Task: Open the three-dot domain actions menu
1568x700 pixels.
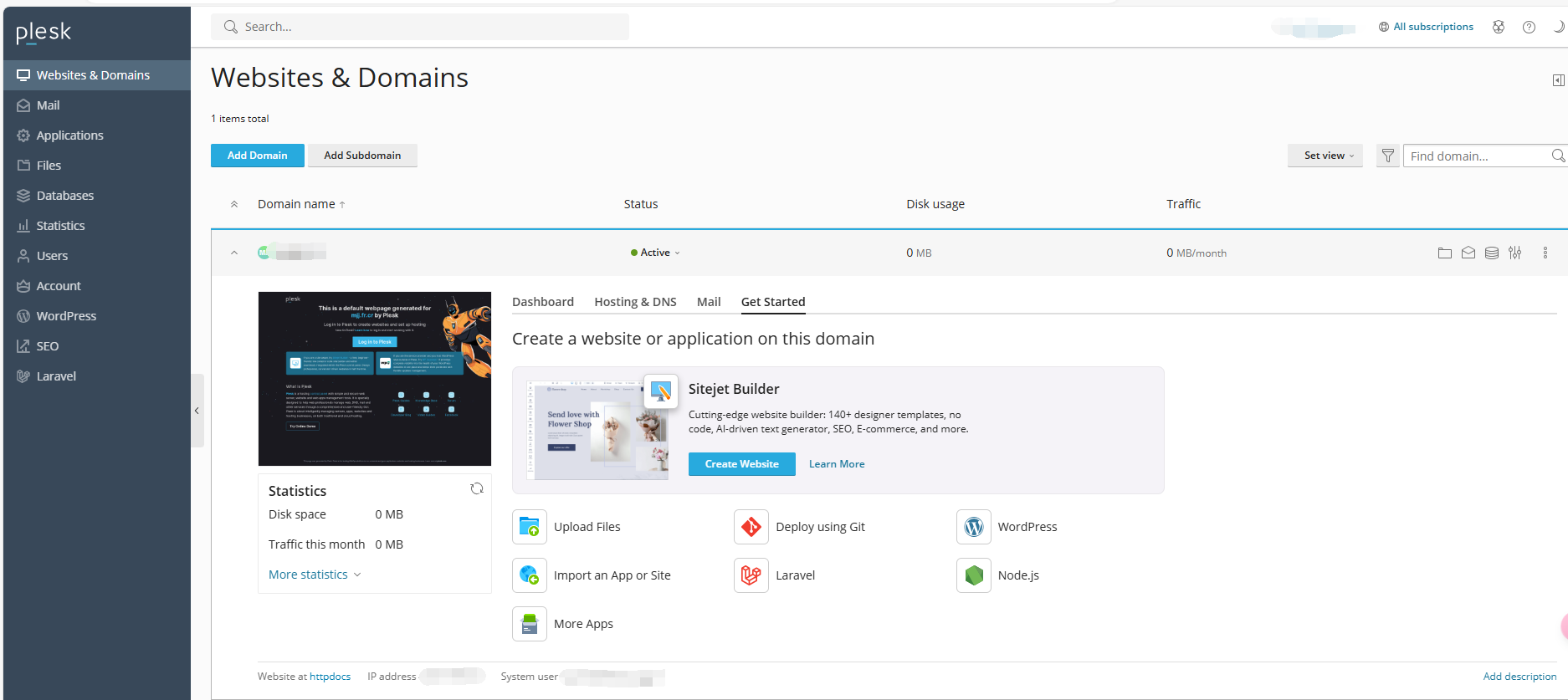Action: coord(1545,253)
